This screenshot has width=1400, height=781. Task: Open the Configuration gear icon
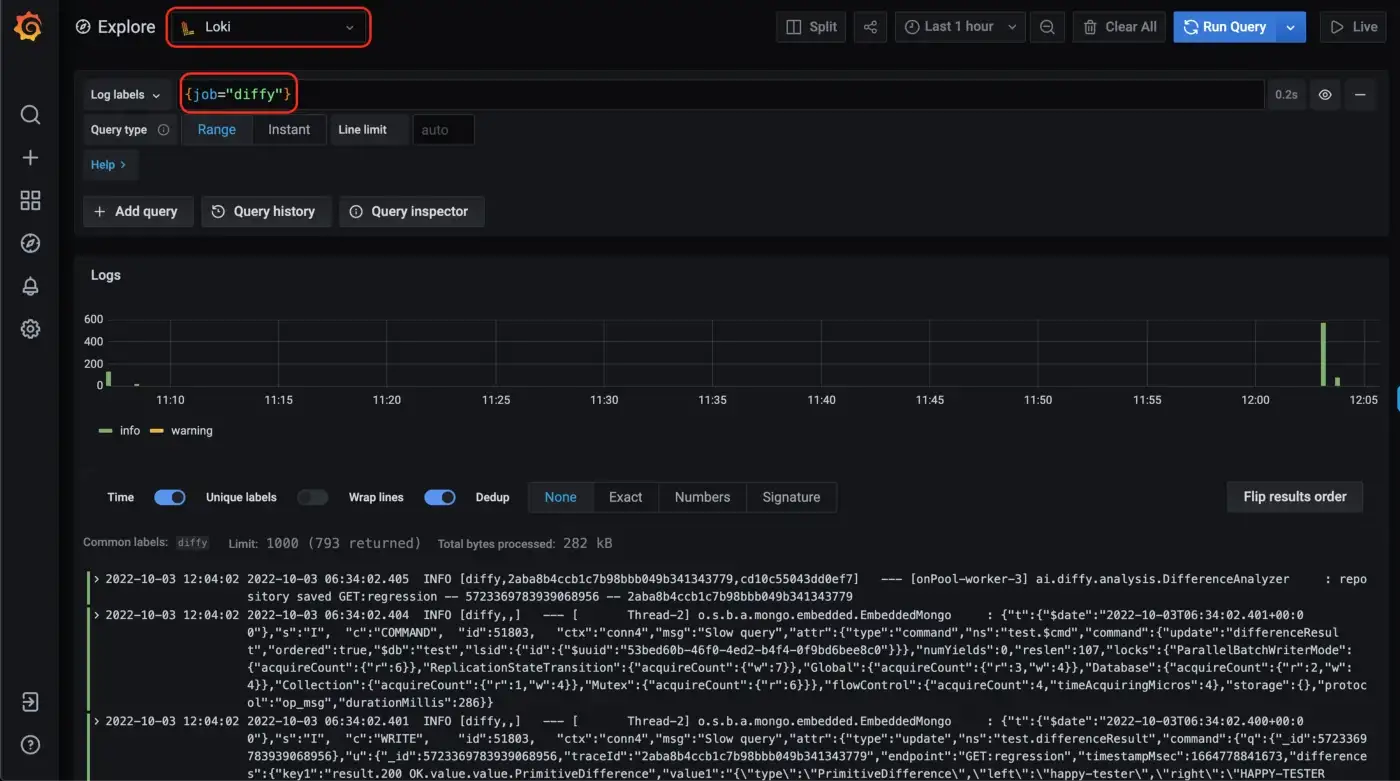tap(30, 329)
